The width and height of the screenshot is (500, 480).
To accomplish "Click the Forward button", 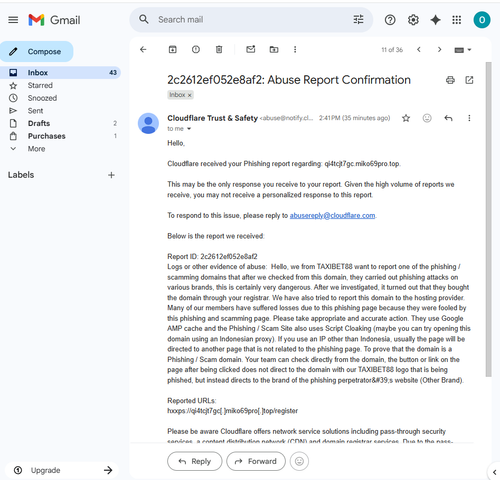I will click(256, 461).
